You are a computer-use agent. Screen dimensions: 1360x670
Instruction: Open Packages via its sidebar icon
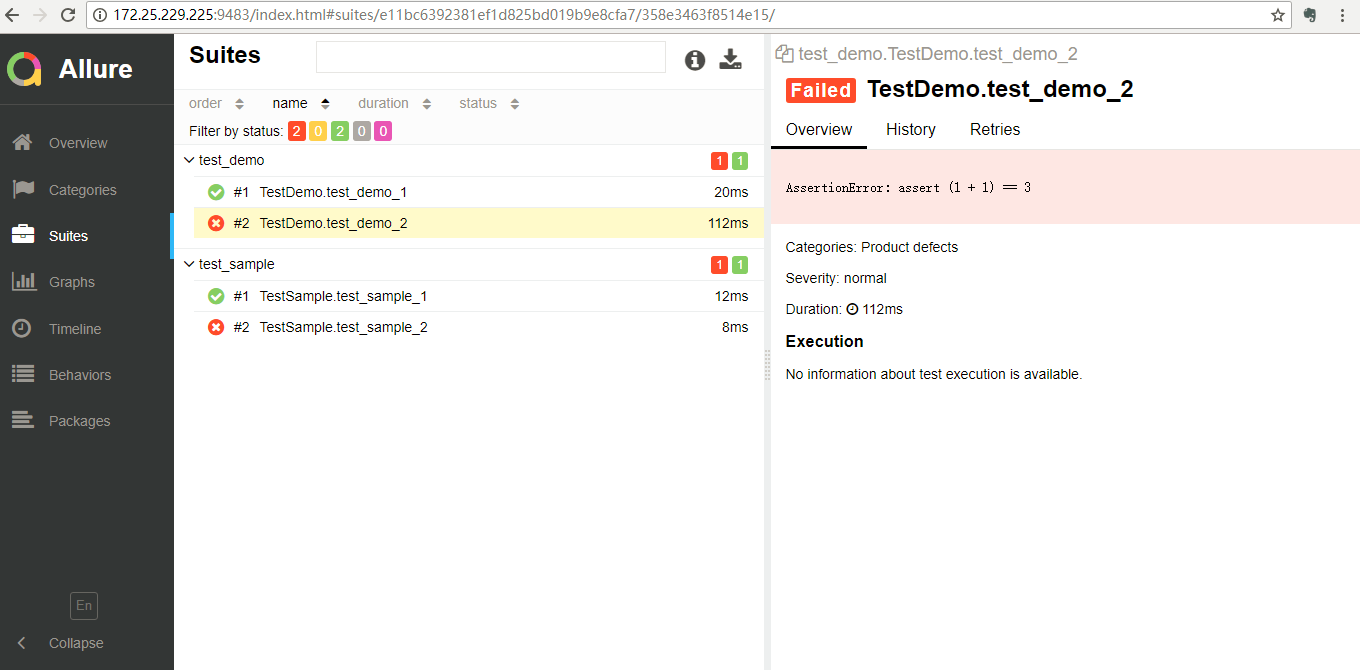coord(23,421)
